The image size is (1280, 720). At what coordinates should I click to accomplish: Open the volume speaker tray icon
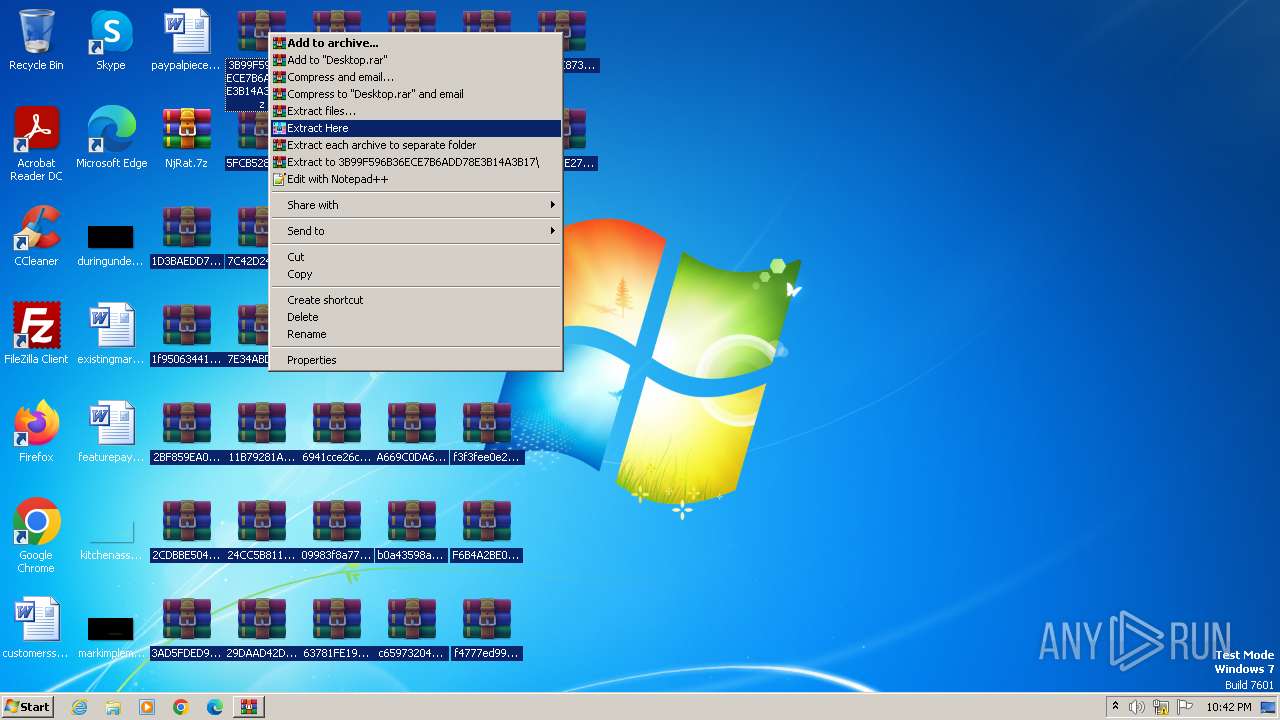[1137, 707]
